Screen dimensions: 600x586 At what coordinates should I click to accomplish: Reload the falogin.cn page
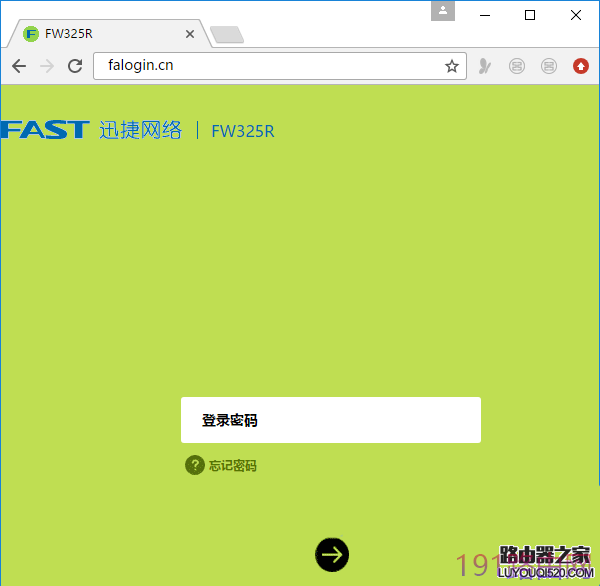75,66
